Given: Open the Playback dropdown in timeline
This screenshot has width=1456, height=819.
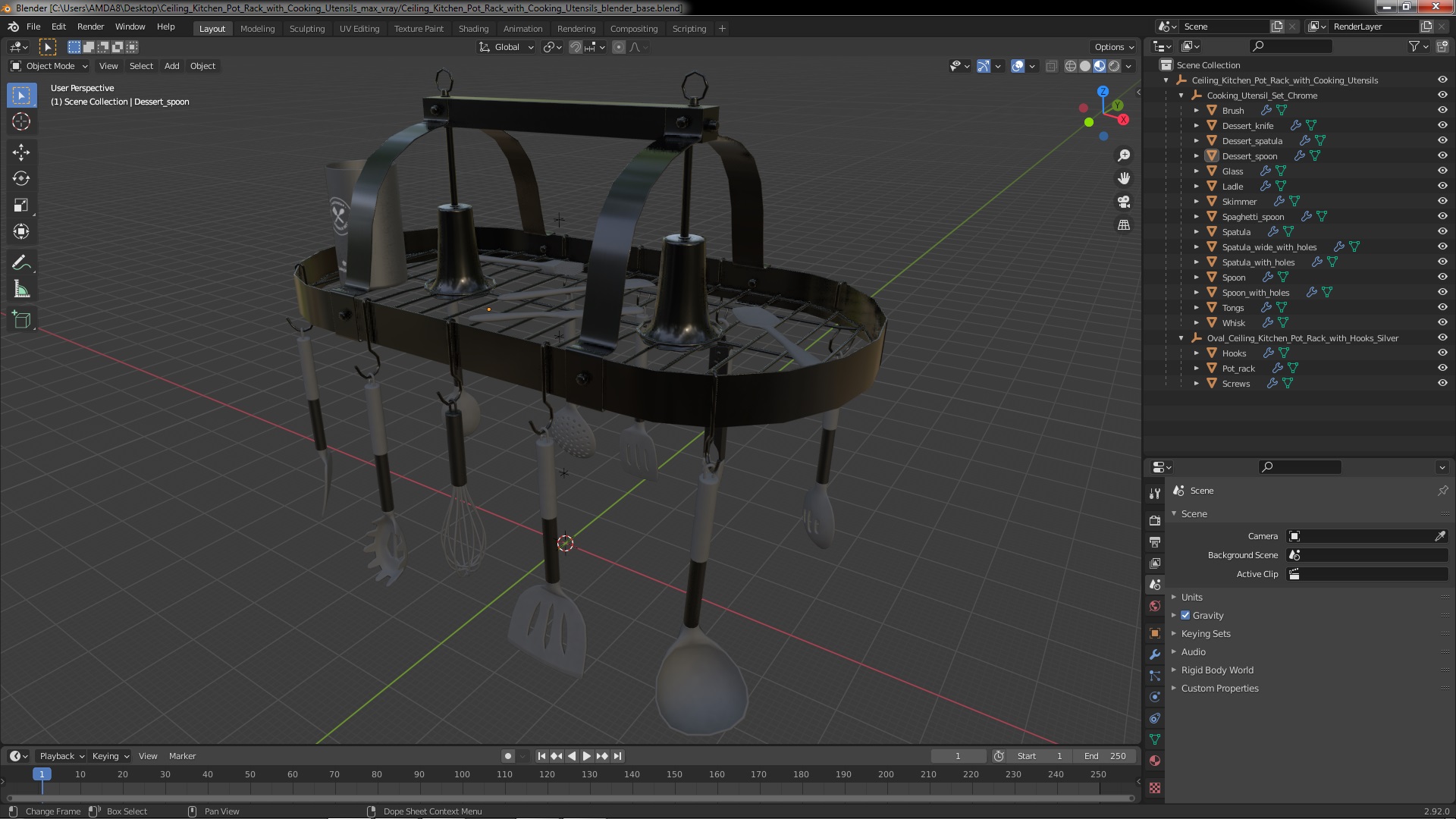Looking at the screenshot, I should 61,756.
